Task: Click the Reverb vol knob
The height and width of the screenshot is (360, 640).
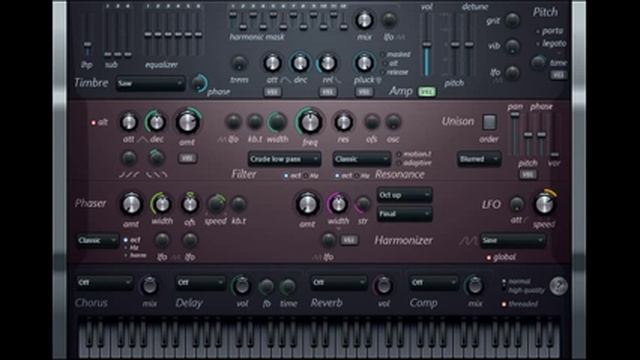Action: click(x=383, y=286)
